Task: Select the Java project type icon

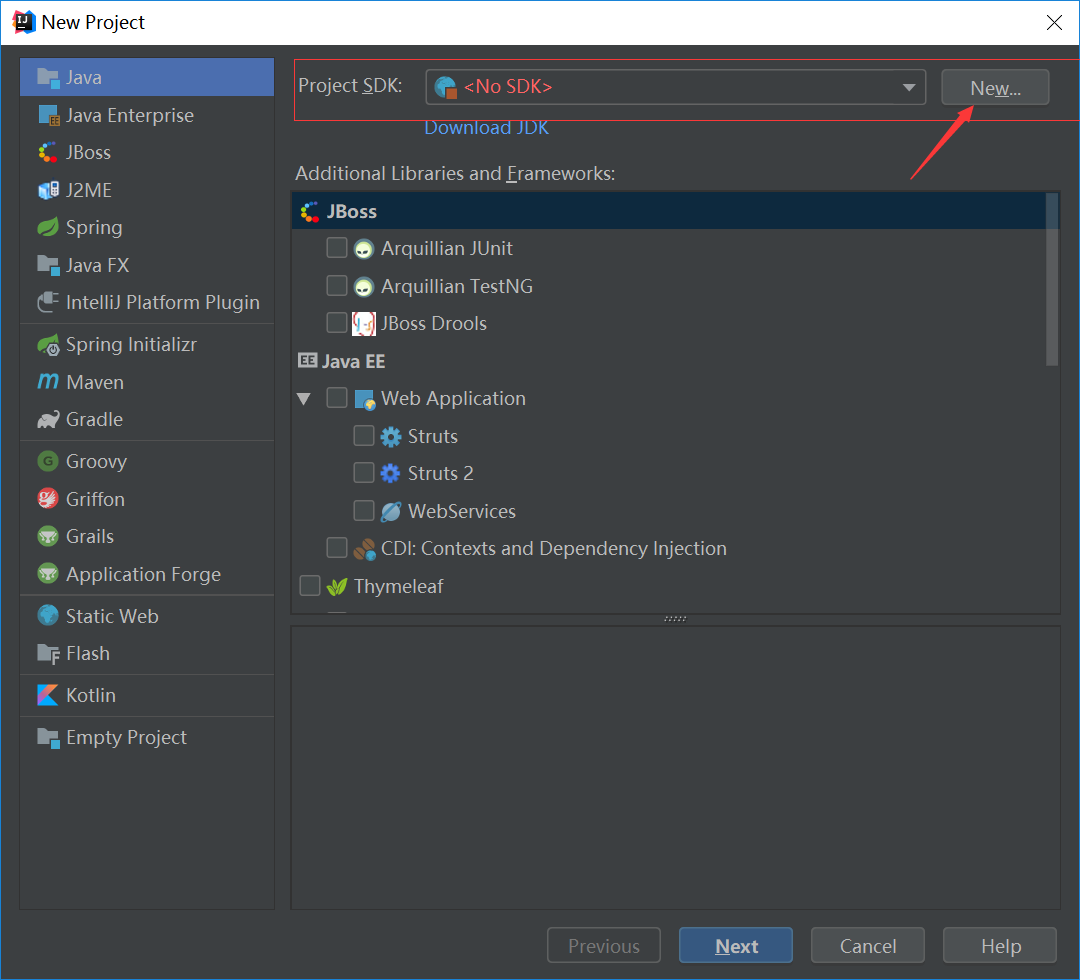Action: pos(48,78)
